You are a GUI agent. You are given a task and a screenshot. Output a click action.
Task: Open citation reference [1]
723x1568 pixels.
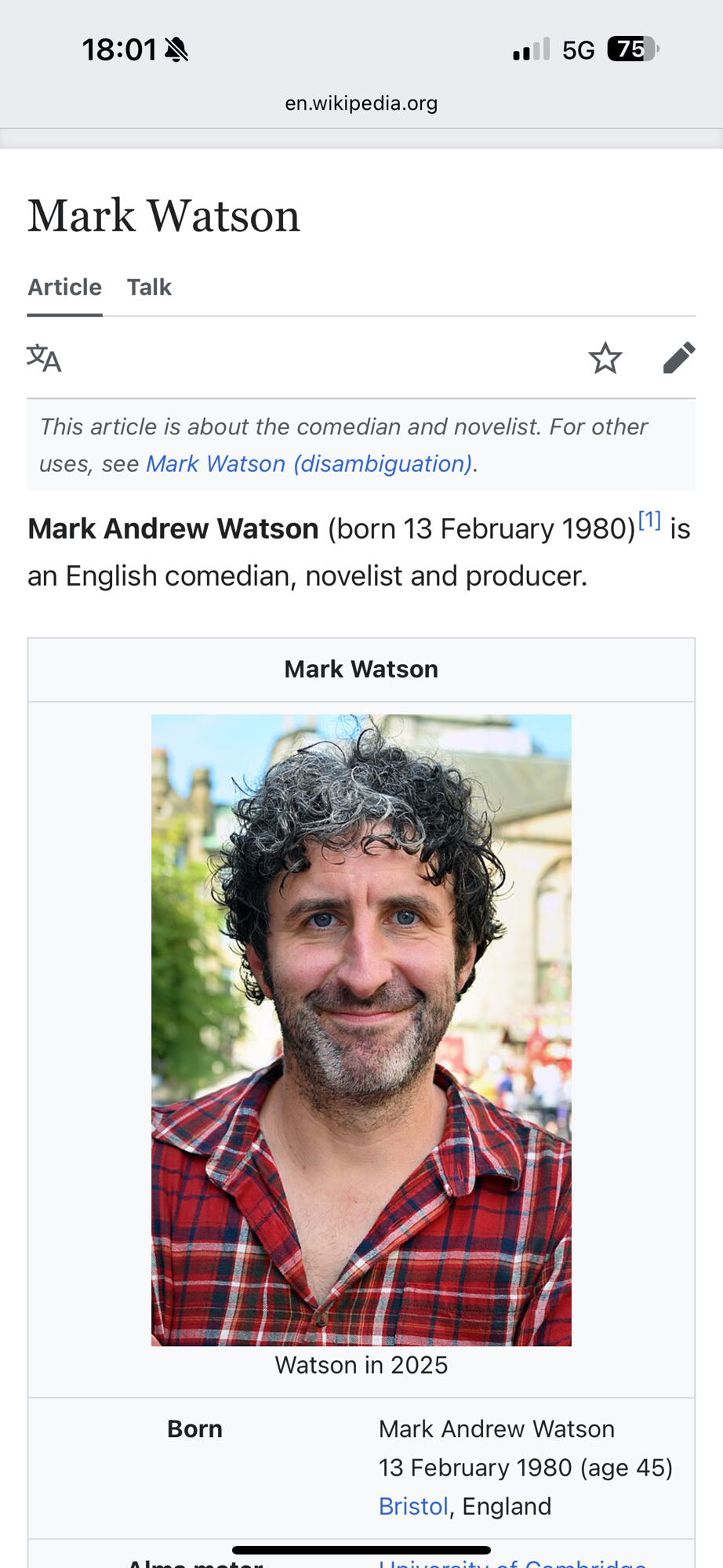pyautogui.click(x=649, y=519)
